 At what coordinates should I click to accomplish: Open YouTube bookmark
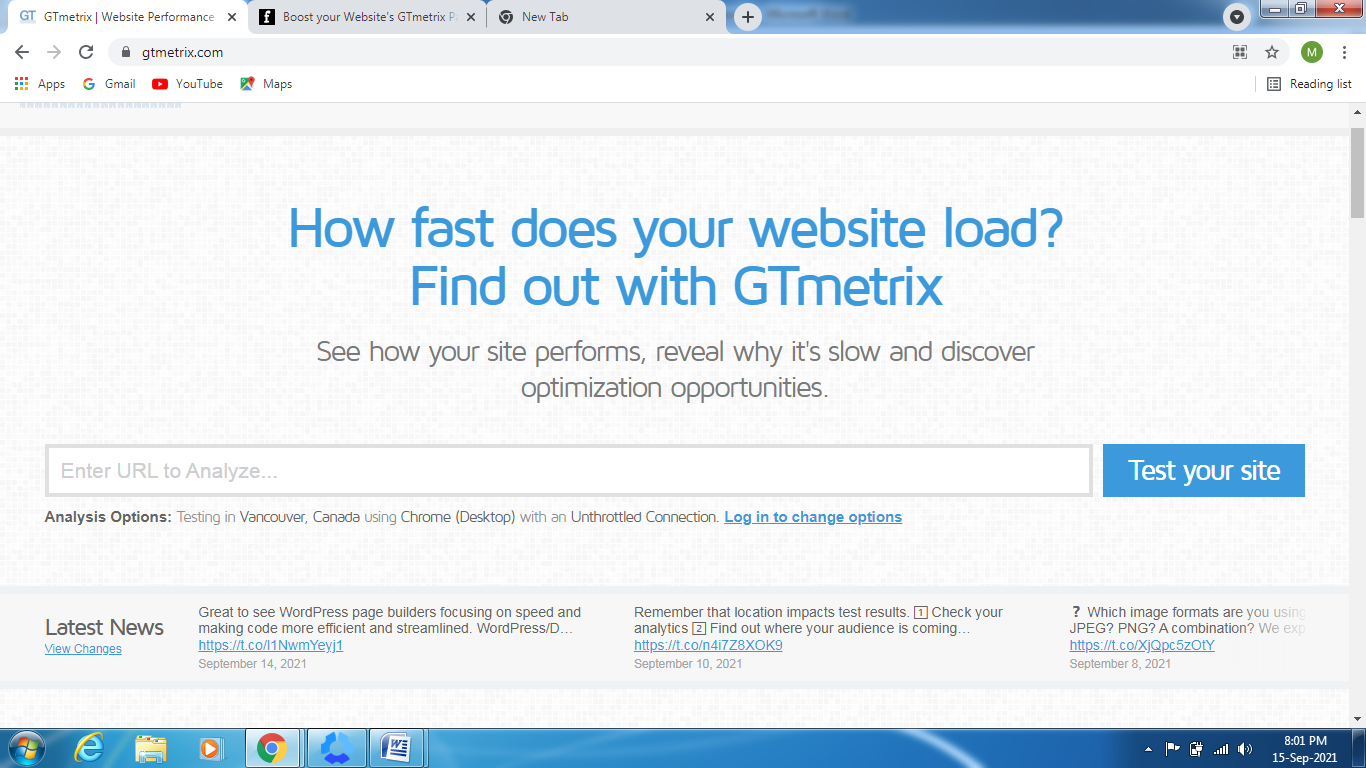pos(187,84)
